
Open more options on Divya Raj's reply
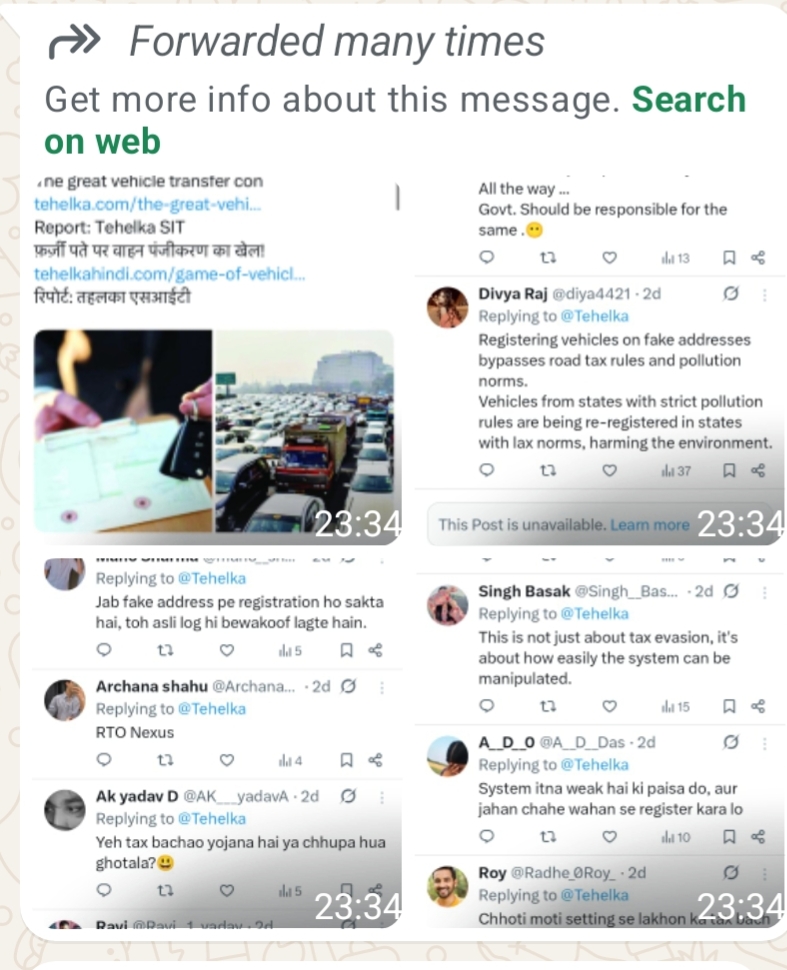tap(765, 295)
